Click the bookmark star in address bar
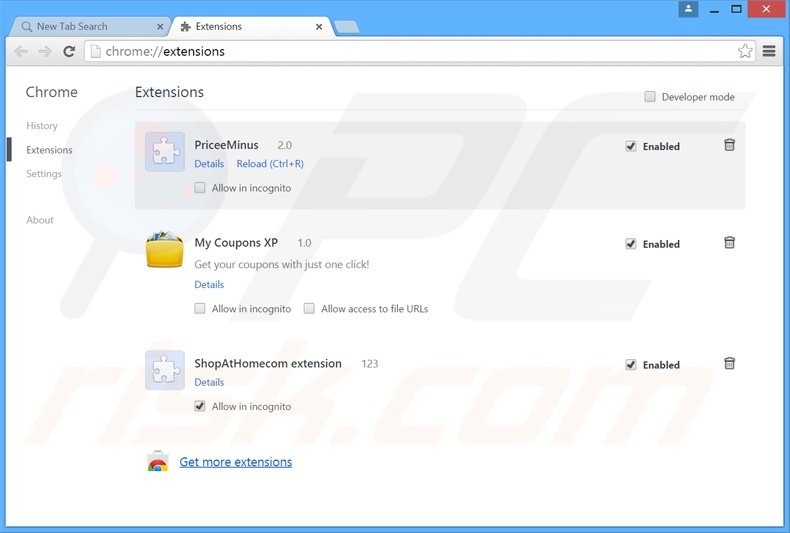 tap(745, 51)
